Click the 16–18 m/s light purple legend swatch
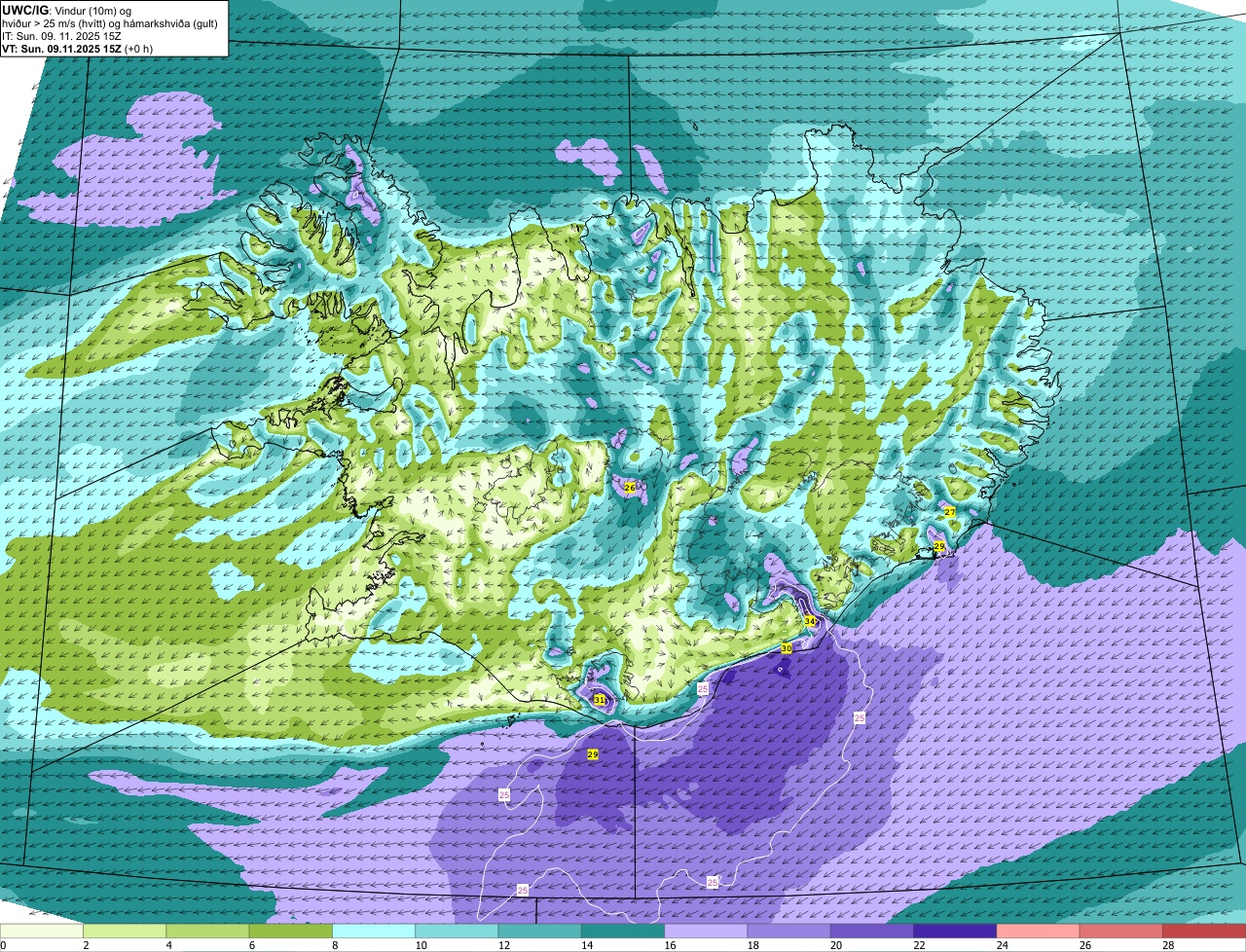 706,931
